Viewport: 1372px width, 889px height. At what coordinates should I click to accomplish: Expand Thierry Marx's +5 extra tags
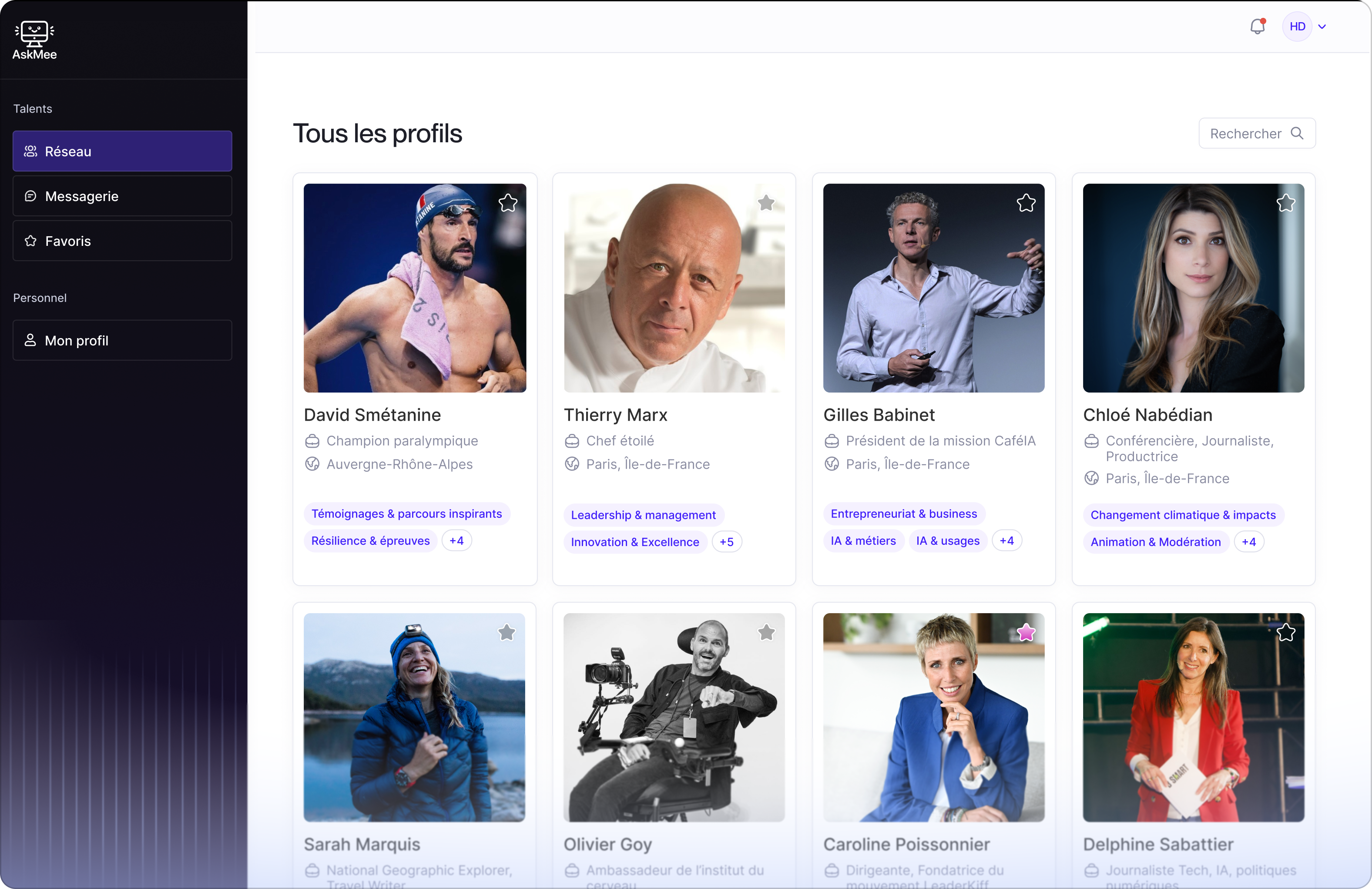[726, 542]
